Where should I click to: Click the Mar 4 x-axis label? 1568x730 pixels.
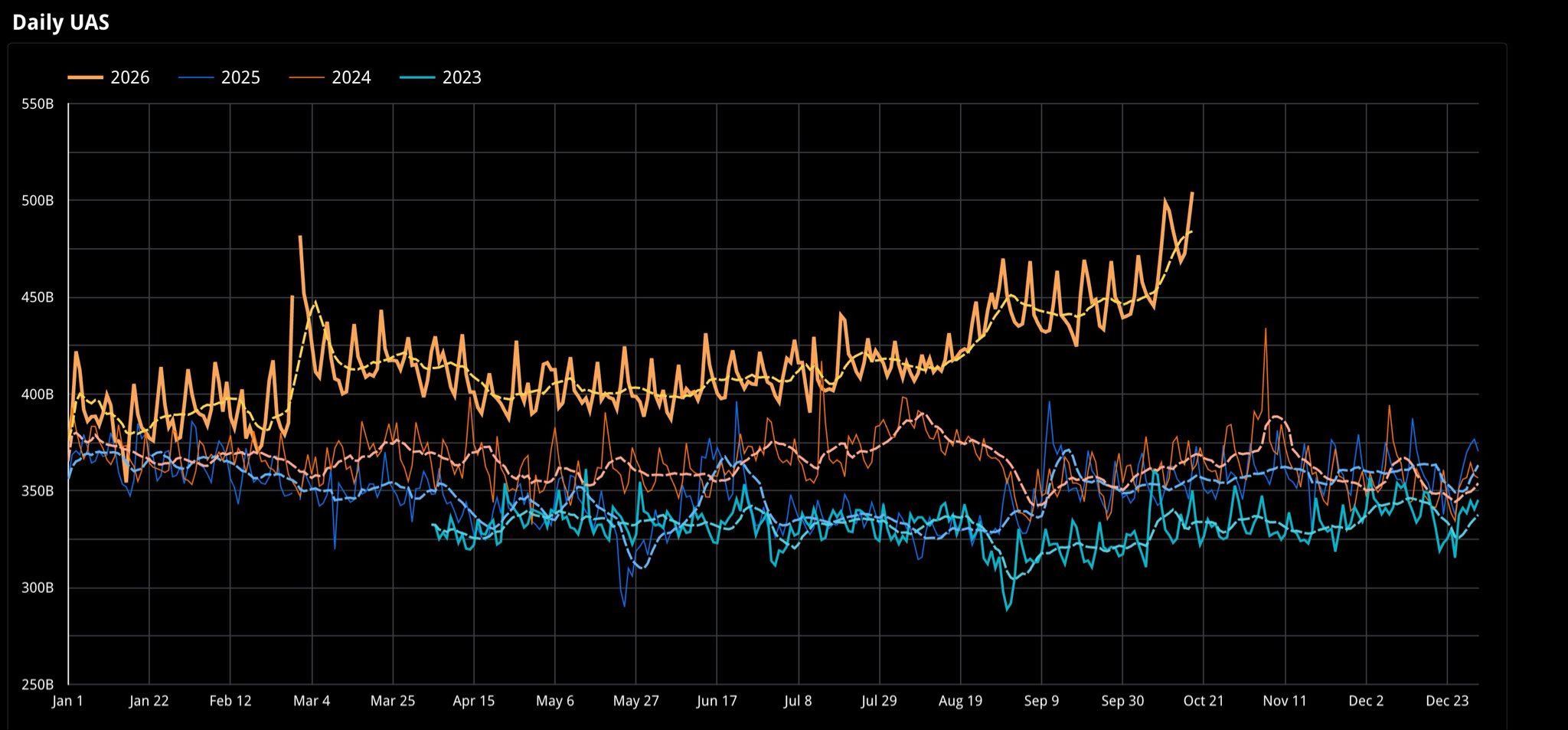pyautogui.click(x=312, y=701)
